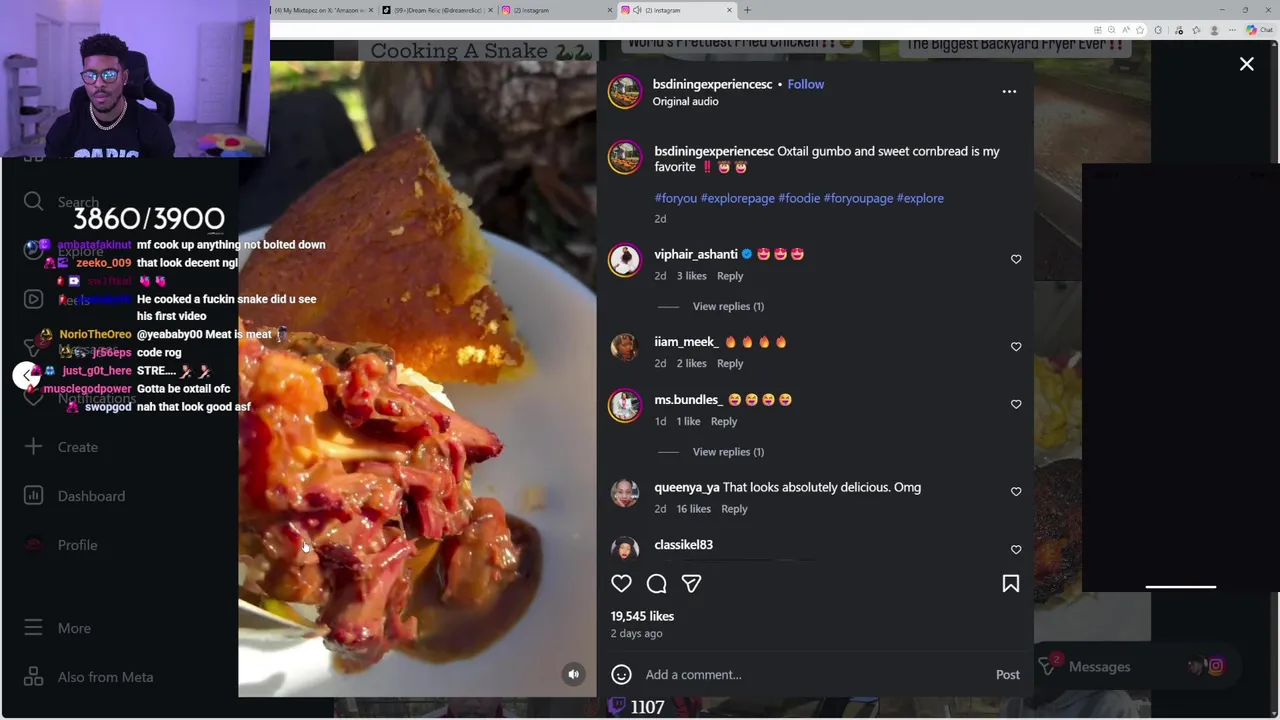Click the #foodie hashtag link

tap(798, 198)
